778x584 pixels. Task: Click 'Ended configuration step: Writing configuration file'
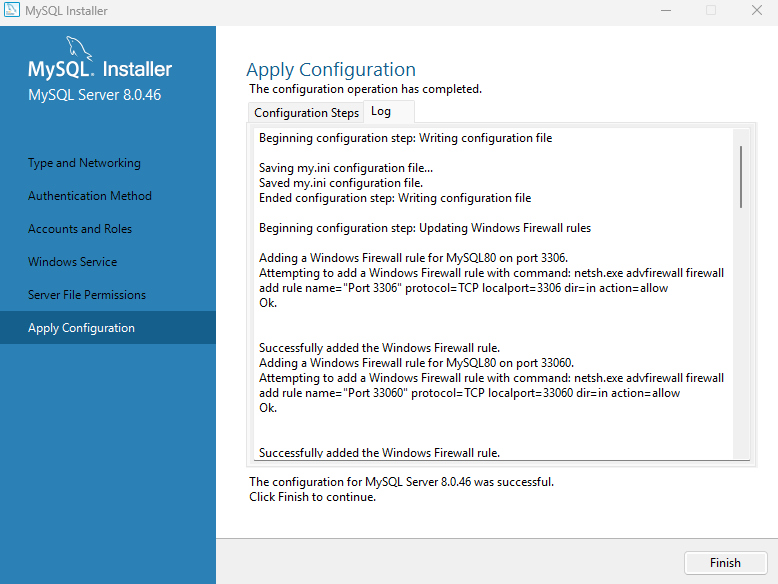point(395,198)
